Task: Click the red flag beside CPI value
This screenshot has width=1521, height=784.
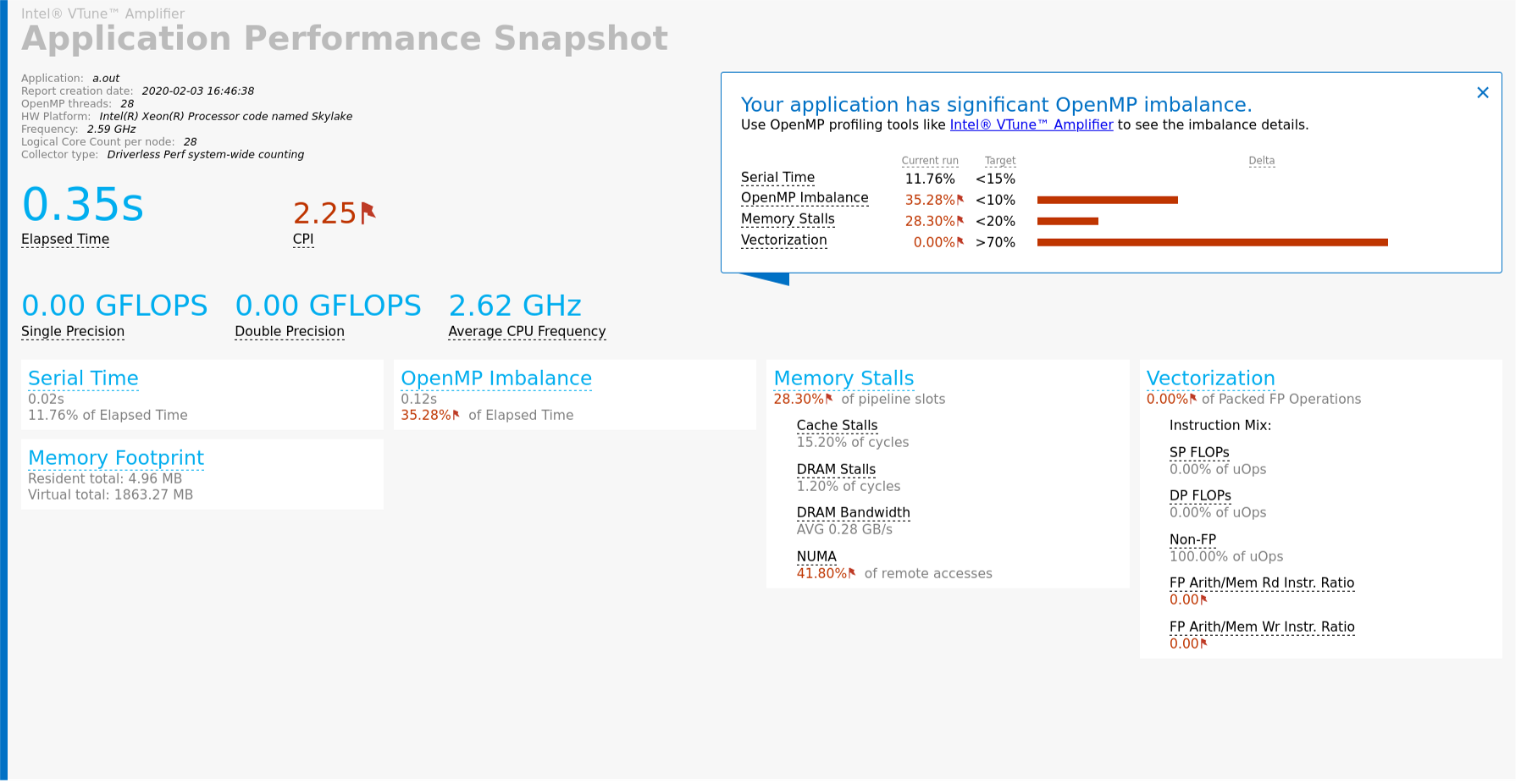Action: click(368, 213)
